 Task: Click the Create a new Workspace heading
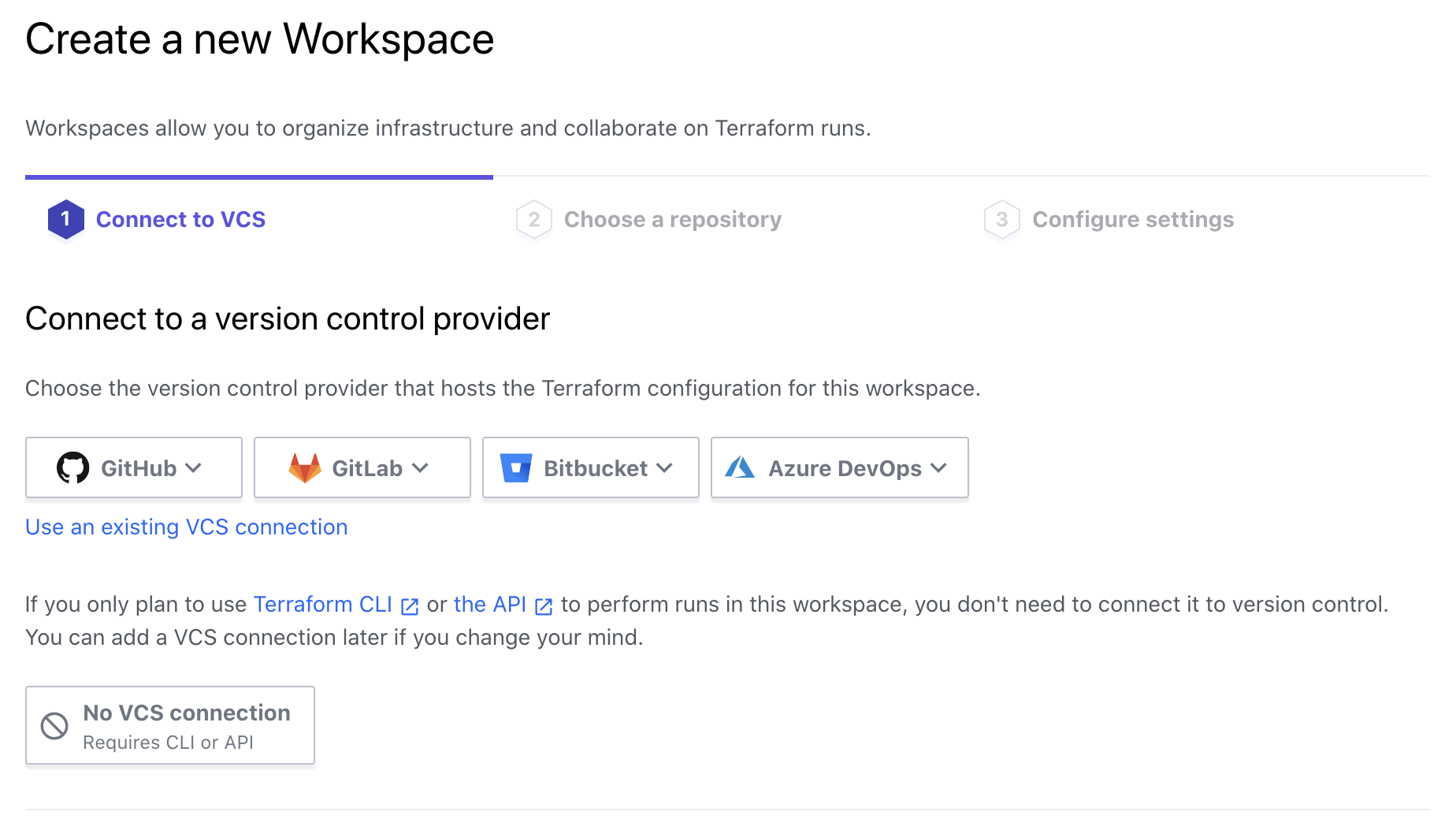259,39
